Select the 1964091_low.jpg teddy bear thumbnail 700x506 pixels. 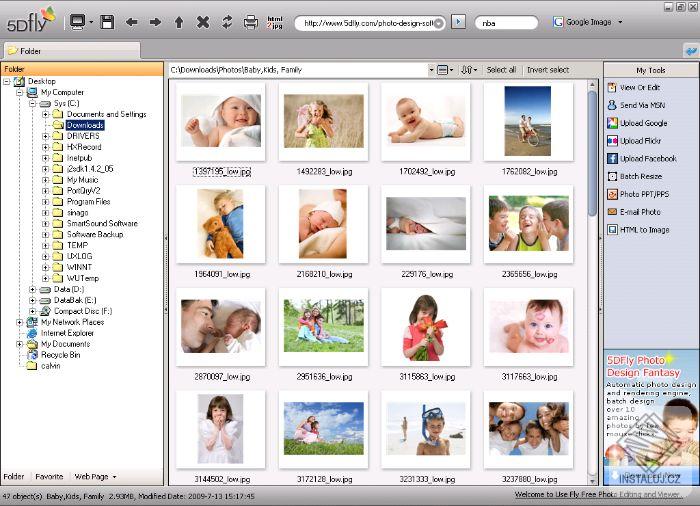(x=221, y=224)
